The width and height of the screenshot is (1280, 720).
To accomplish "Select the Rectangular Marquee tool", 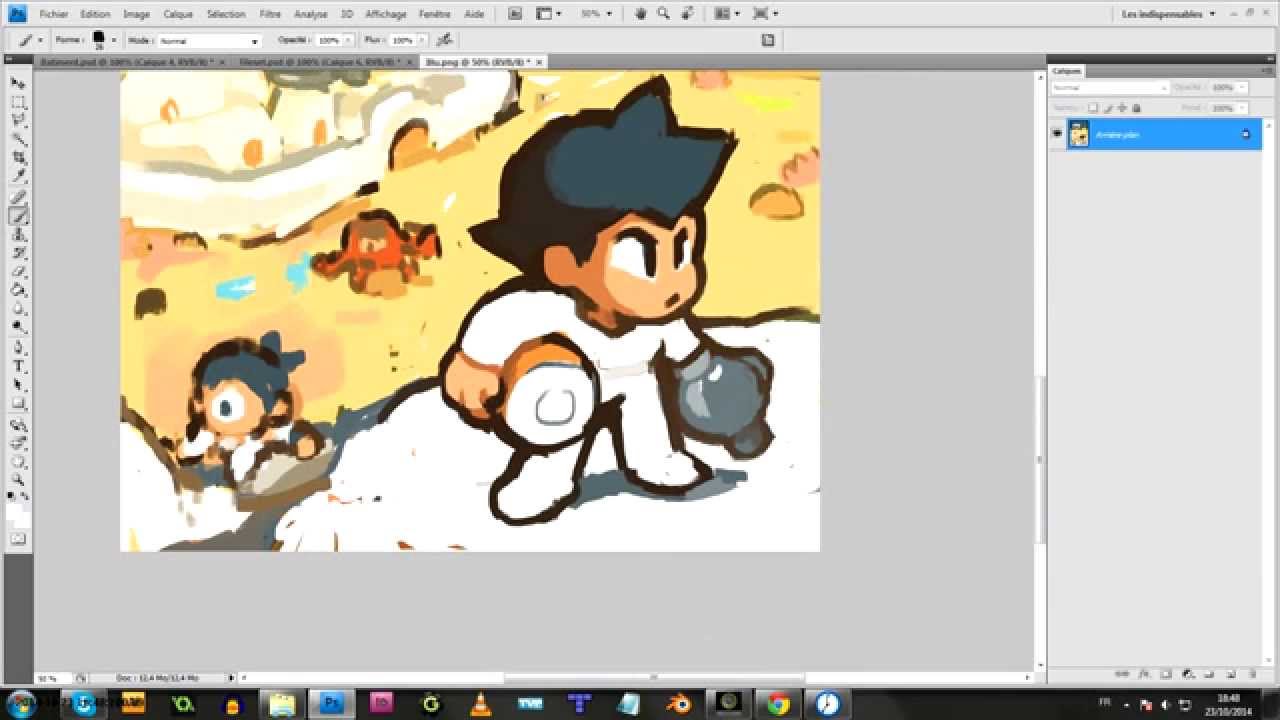I will point(18,102).
